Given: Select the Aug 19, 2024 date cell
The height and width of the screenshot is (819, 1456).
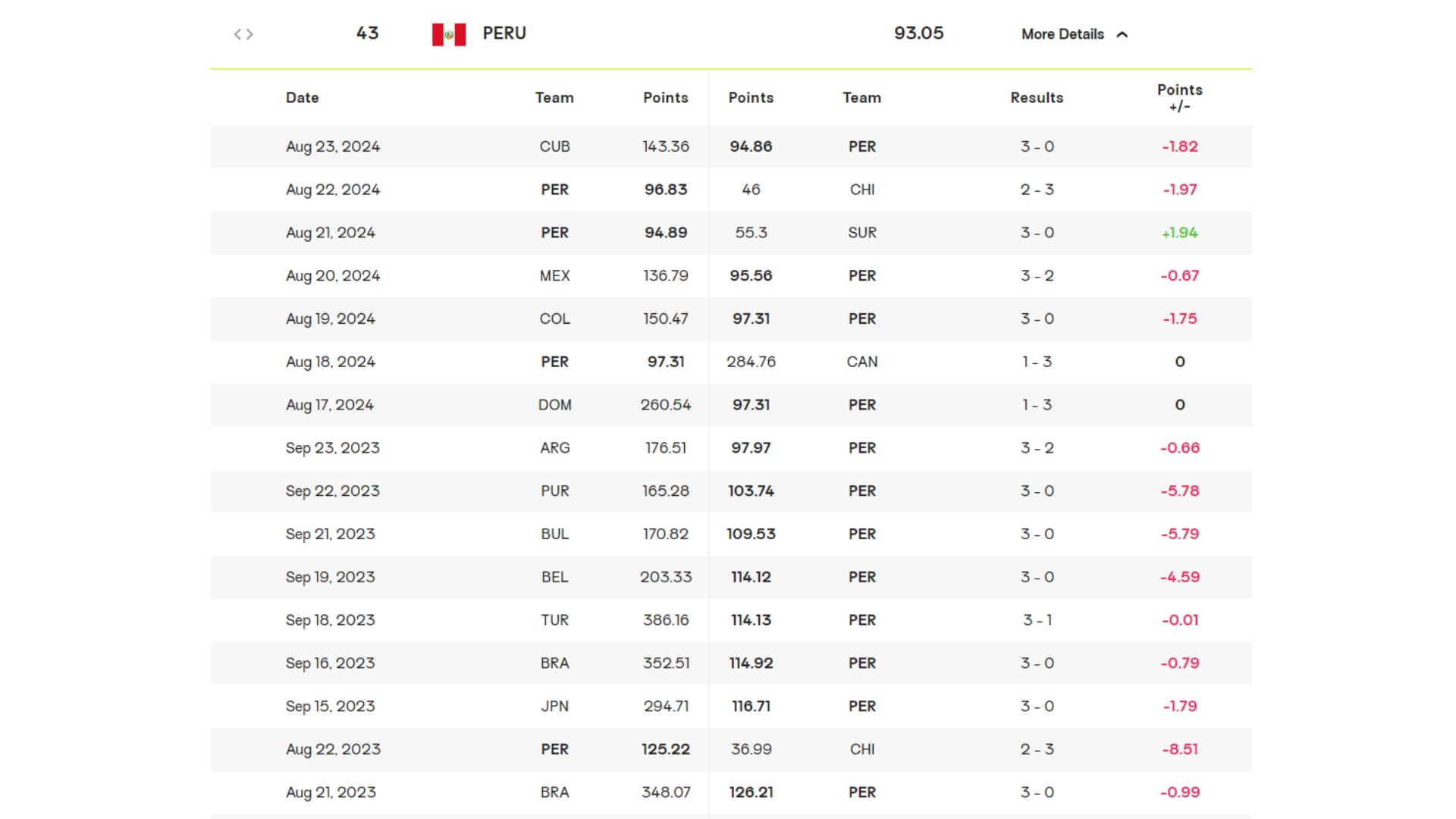Looking at the screenshot, I should 331,319.
